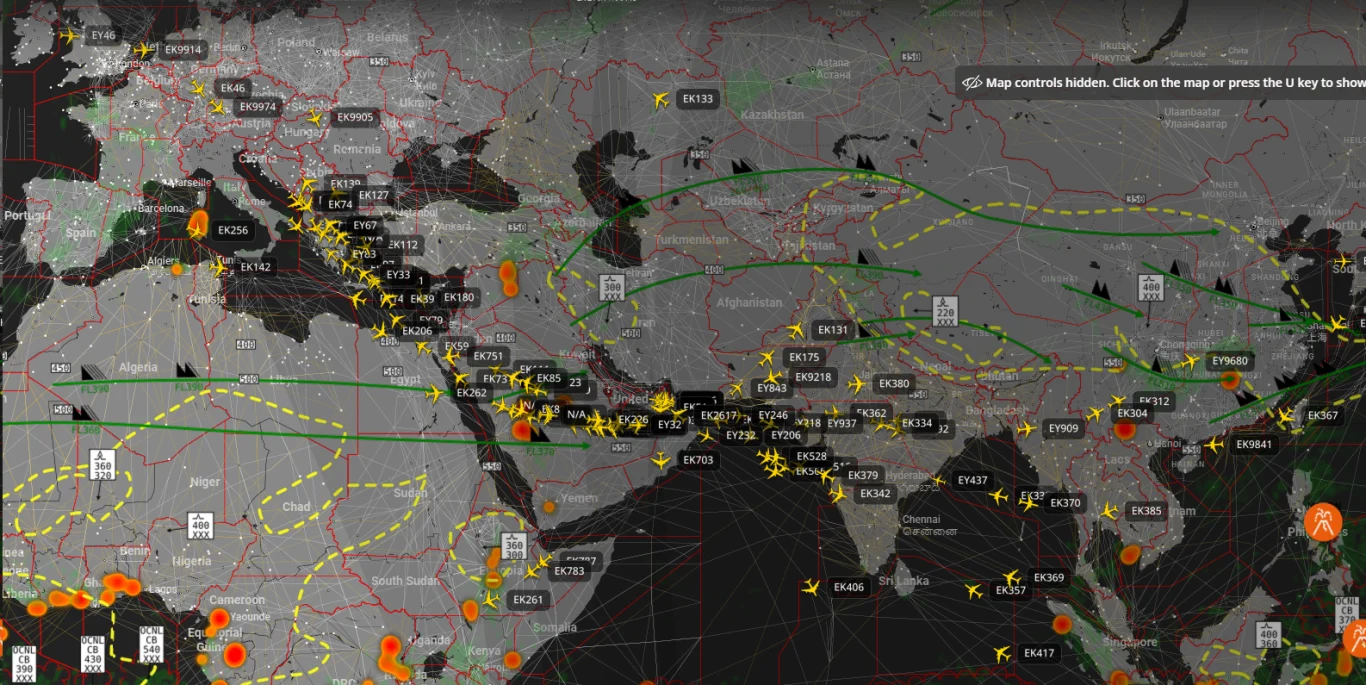Click the EK334 flight label
Image resolution: width=1366 pixels, height=685 pixels.
tap(917, 423)
